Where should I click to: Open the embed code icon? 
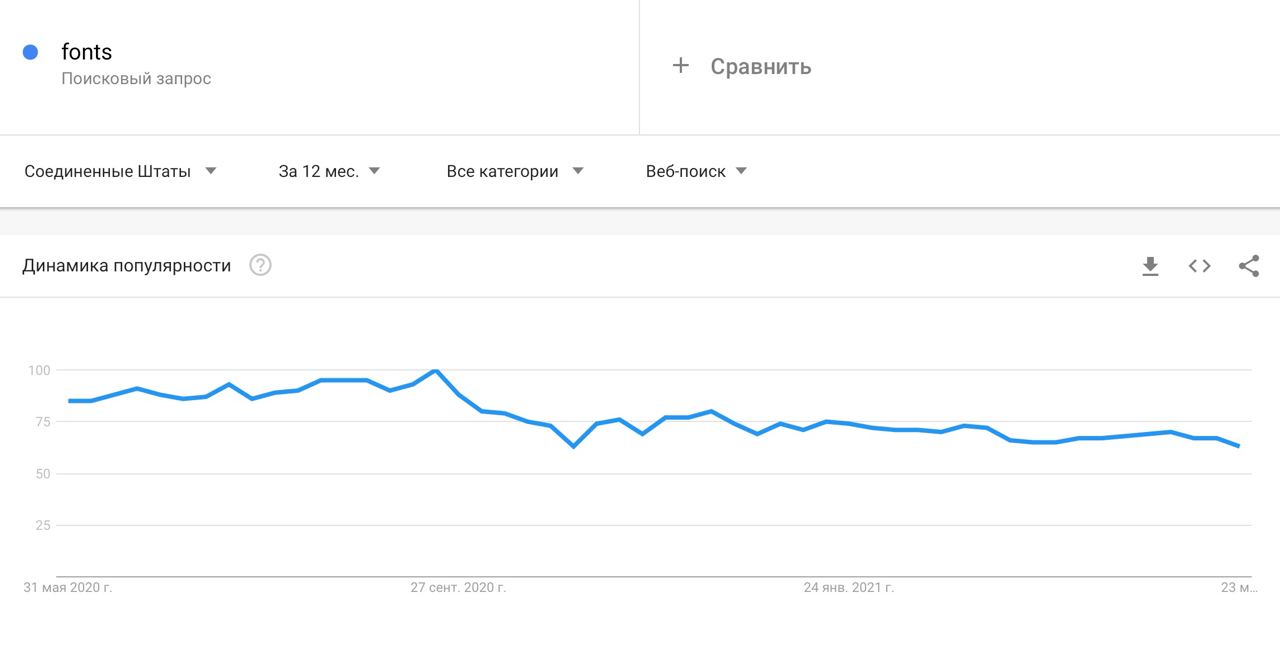[1199, 266]
